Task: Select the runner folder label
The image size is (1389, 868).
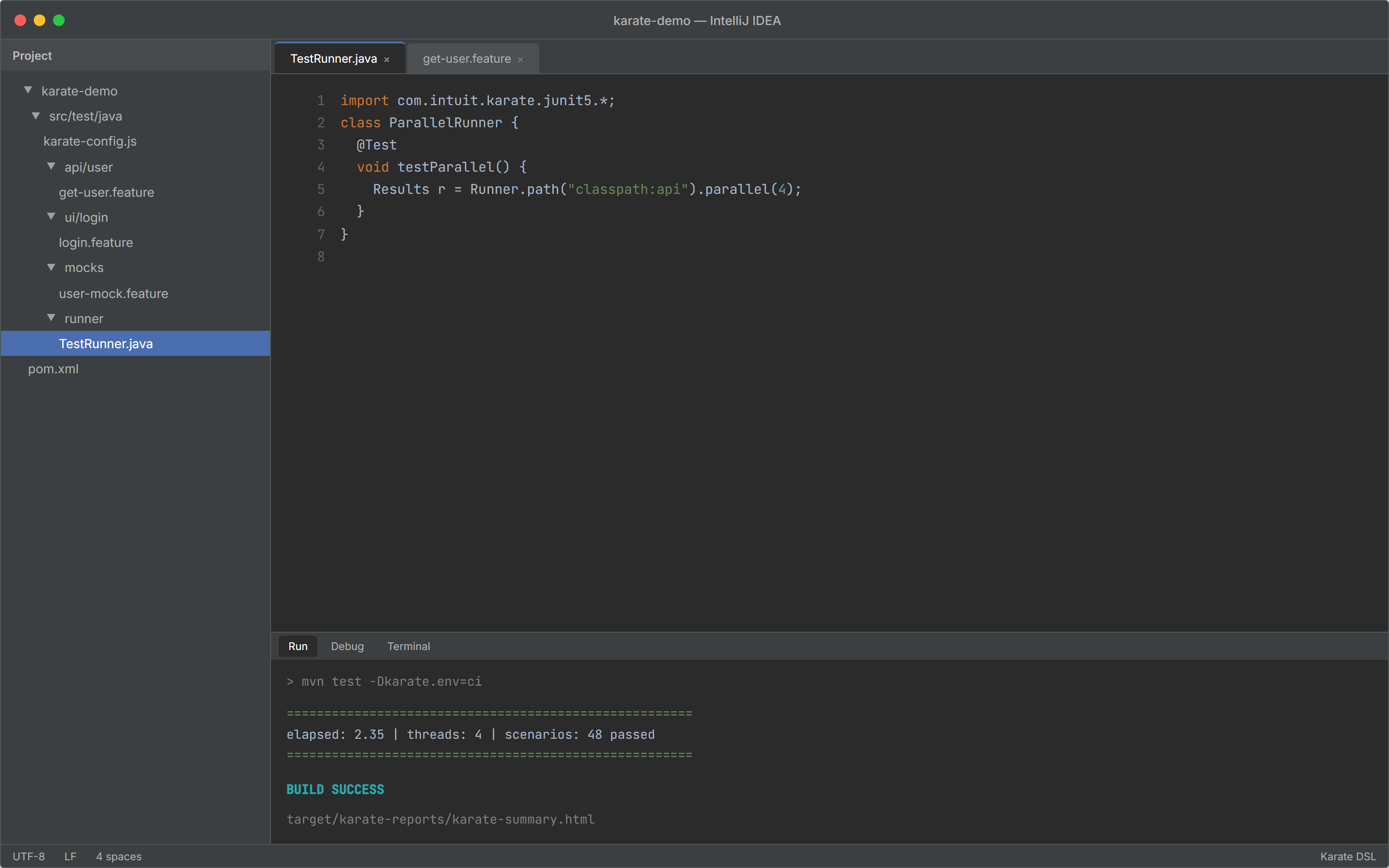Action: tap(84, 319)
